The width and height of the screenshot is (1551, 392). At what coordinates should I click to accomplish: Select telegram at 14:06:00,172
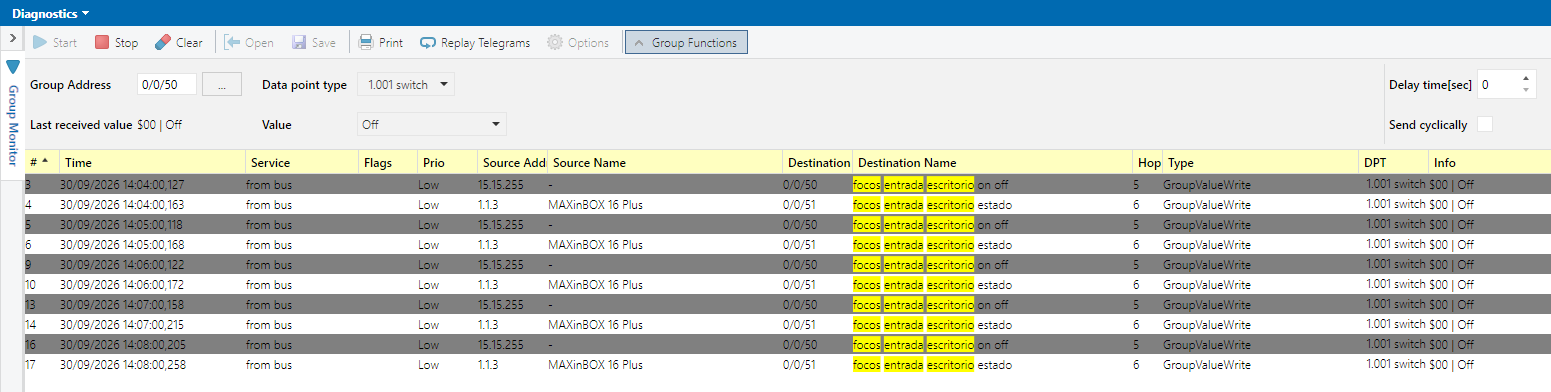click(788, 284)
